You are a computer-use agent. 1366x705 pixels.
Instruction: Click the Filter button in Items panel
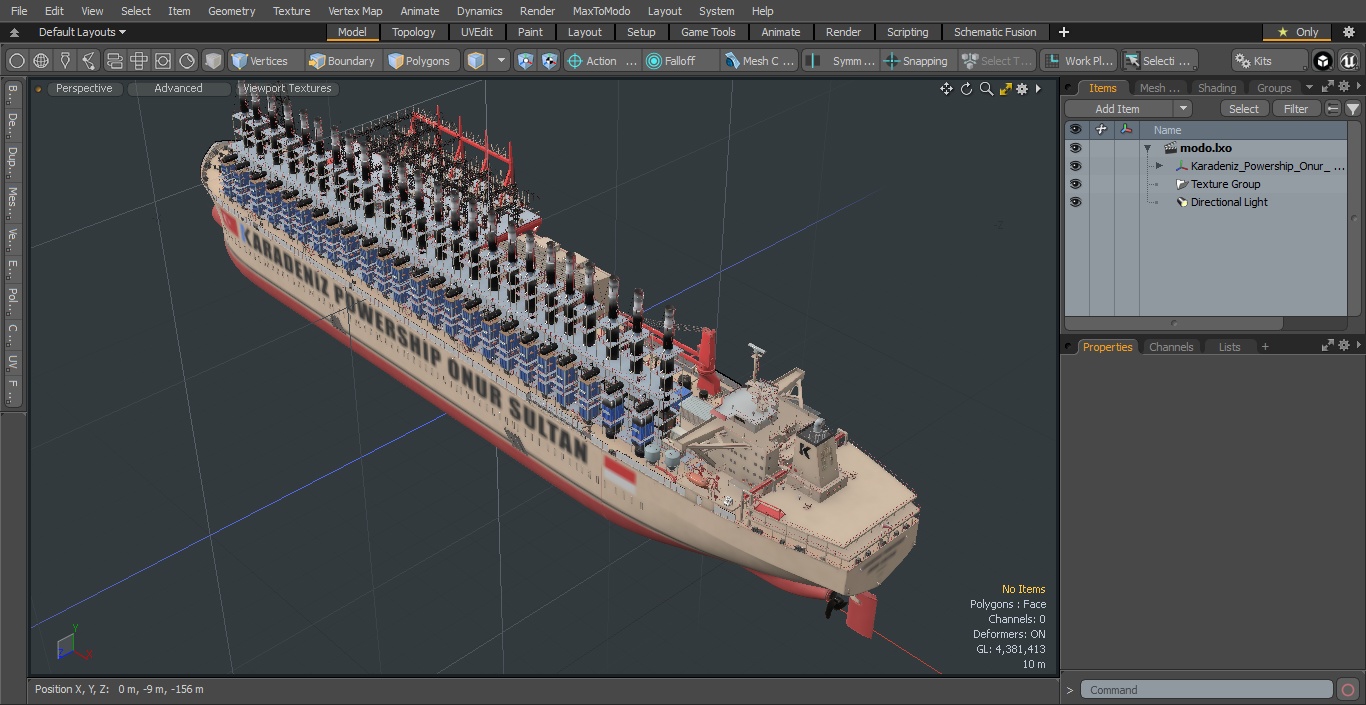tap(1296, 109)
